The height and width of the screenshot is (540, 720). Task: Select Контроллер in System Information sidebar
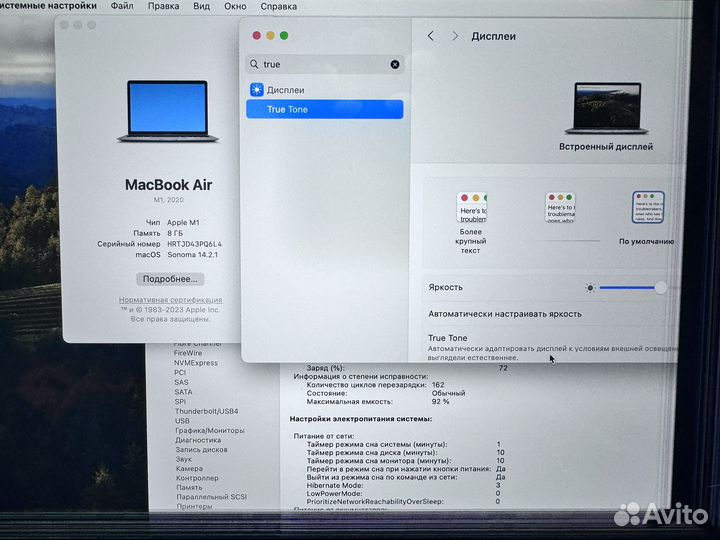point(197,478)
